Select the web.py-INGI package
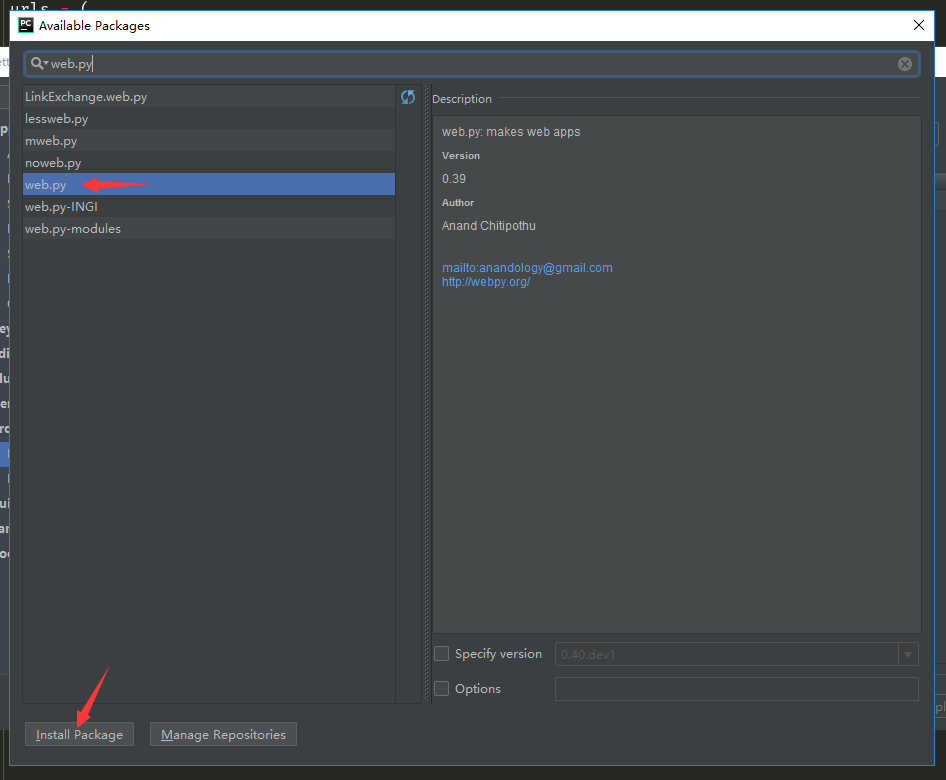Image resolution: width=946 pixels, height=780 pixels. click(x=61, y=207)
